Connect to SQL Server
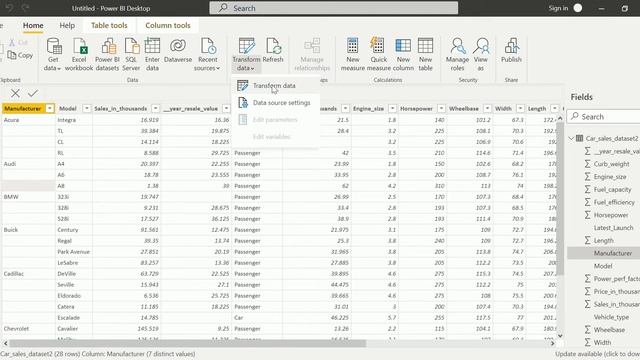Screen dimensions: 640x360 pos(131,54)
